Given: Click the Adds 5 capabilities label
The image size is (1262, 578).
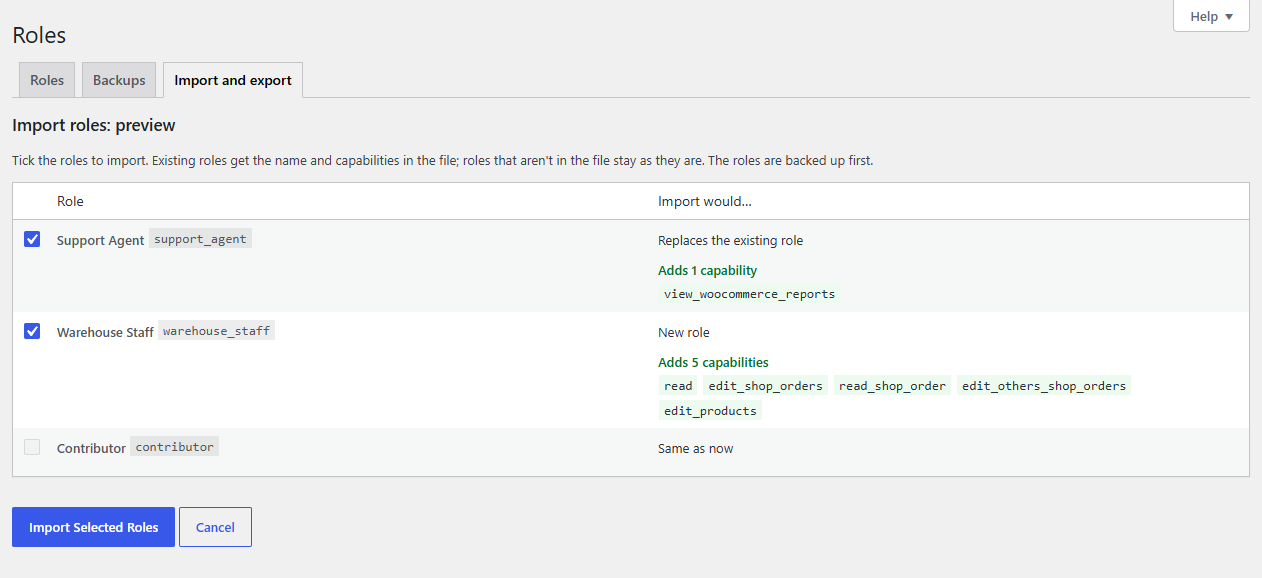Looking at the screenshot, I should [x=713, y=362].
